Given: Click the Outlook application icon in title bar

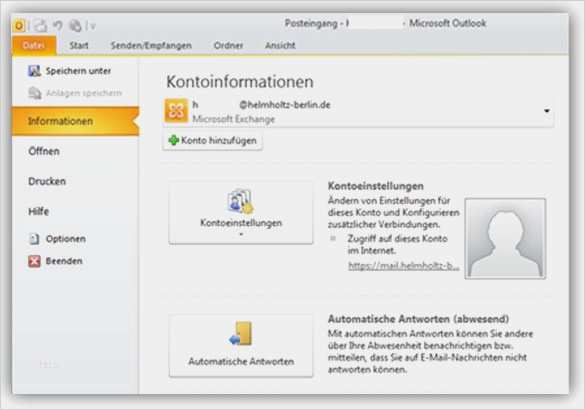Looking at the screenshot, I should (19, 26).
